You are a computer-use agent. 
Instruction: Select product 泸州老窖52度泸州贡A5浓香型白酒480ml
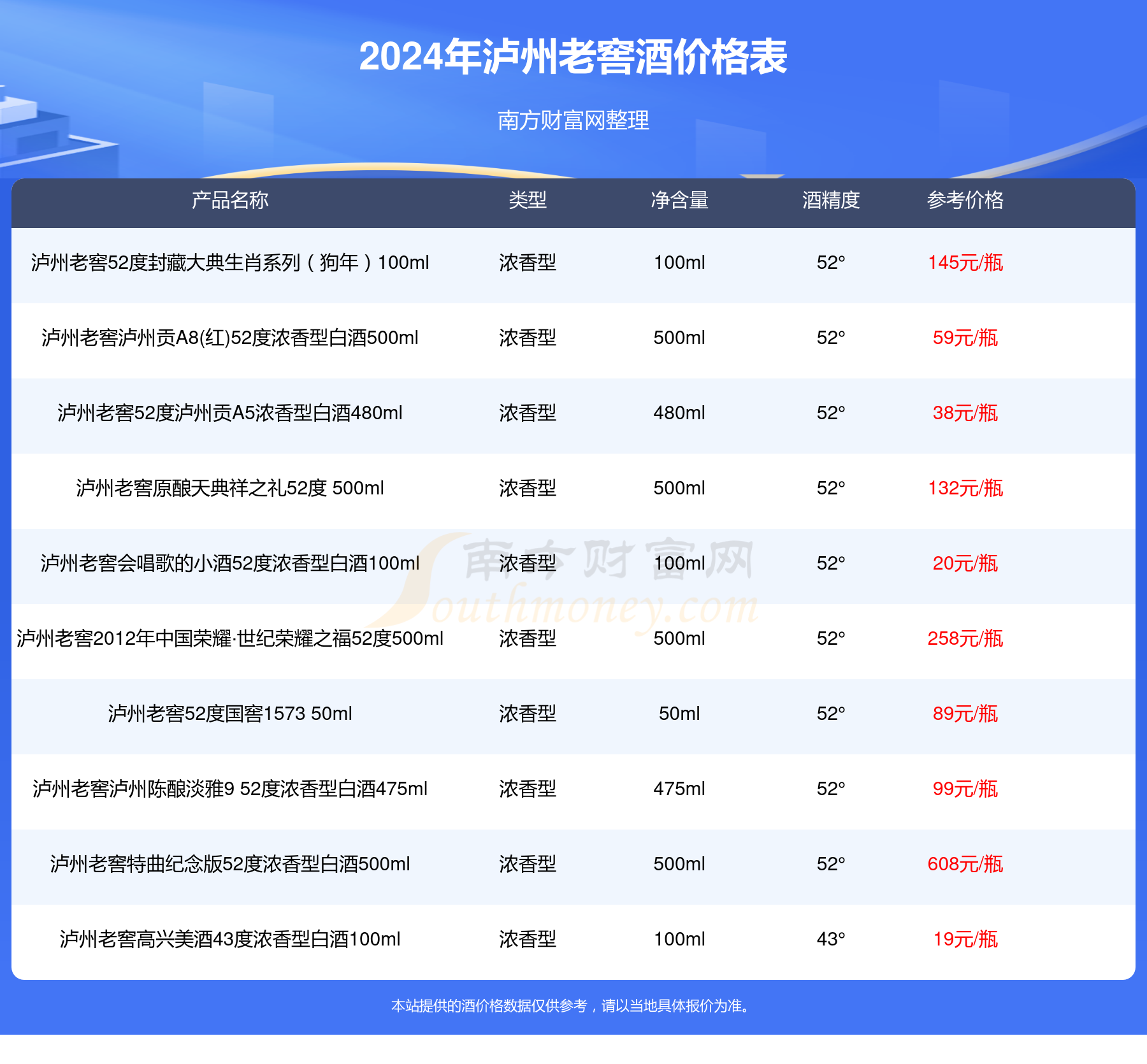230,413
